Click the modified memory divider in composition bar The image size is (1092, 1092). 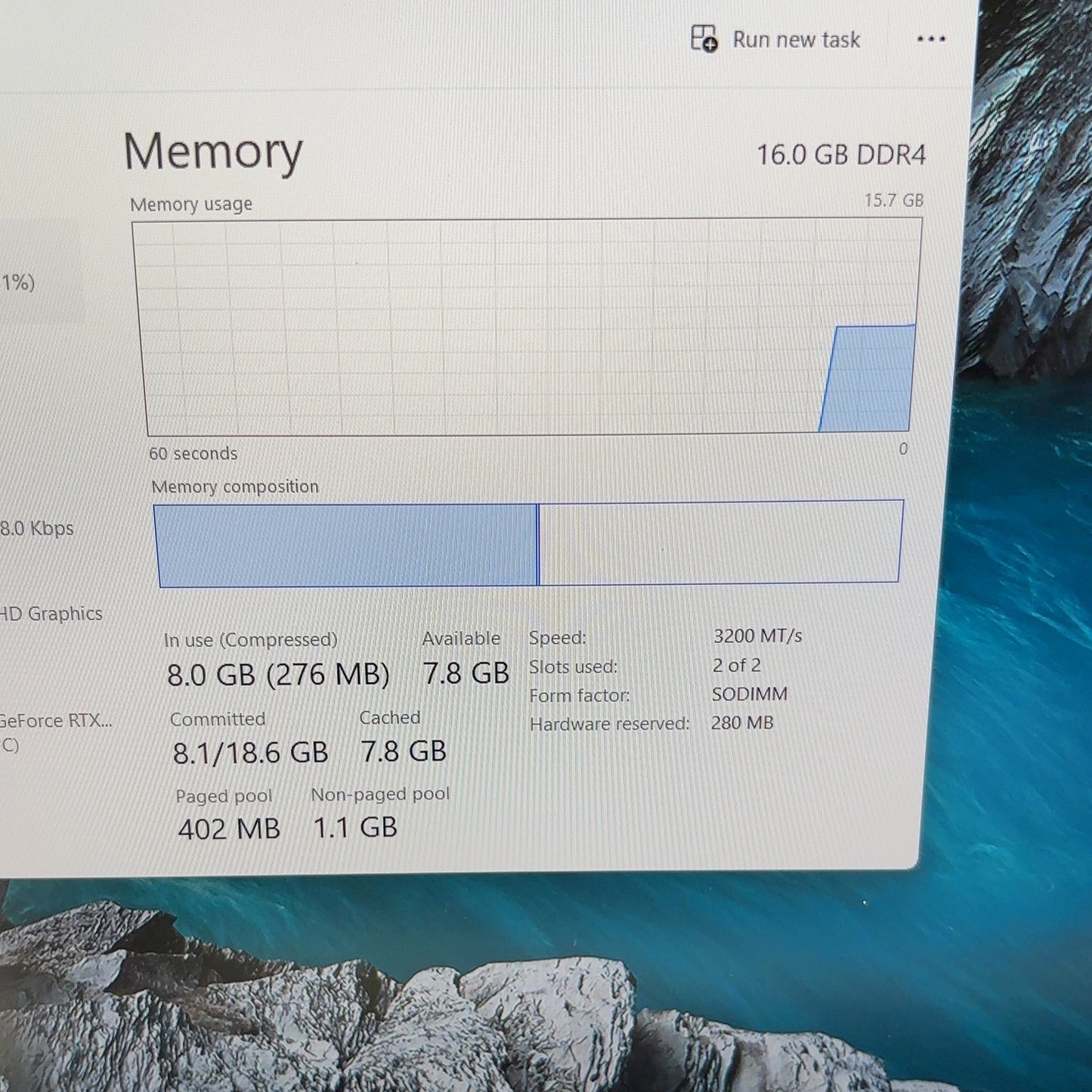pyautogui.click(x=538, y=544)
